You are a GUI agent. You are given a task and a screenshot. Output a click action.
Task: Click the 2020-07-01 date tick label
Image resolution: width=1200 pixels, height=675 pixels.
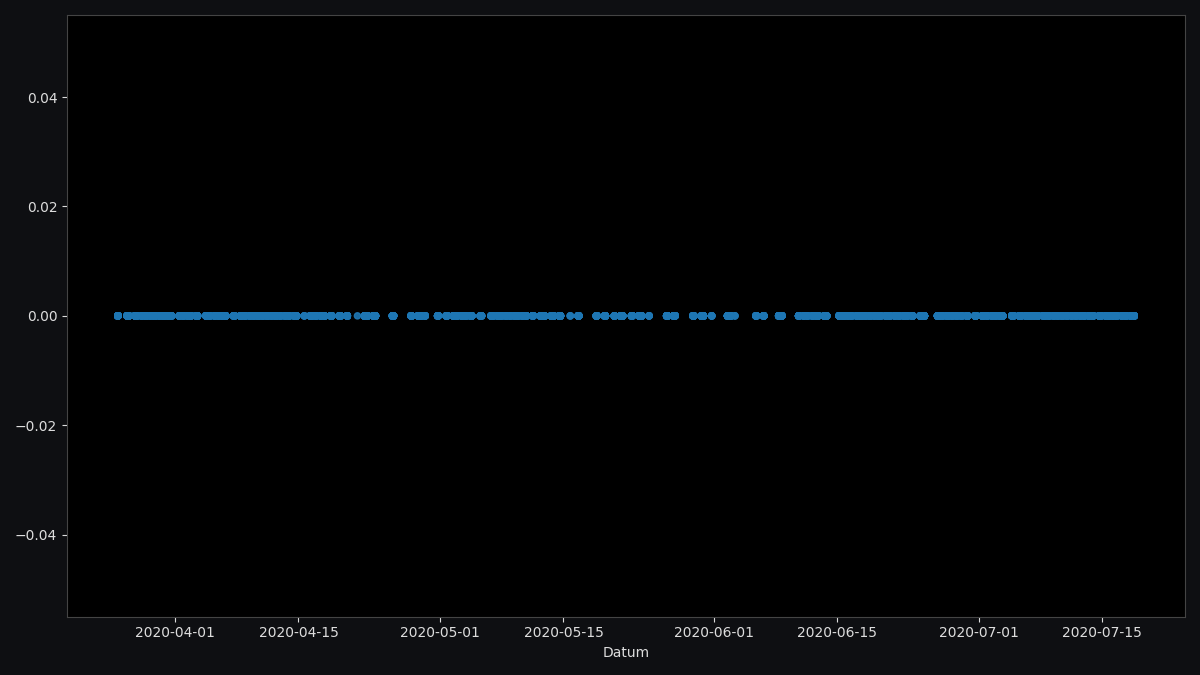click(x=979, y=632)
